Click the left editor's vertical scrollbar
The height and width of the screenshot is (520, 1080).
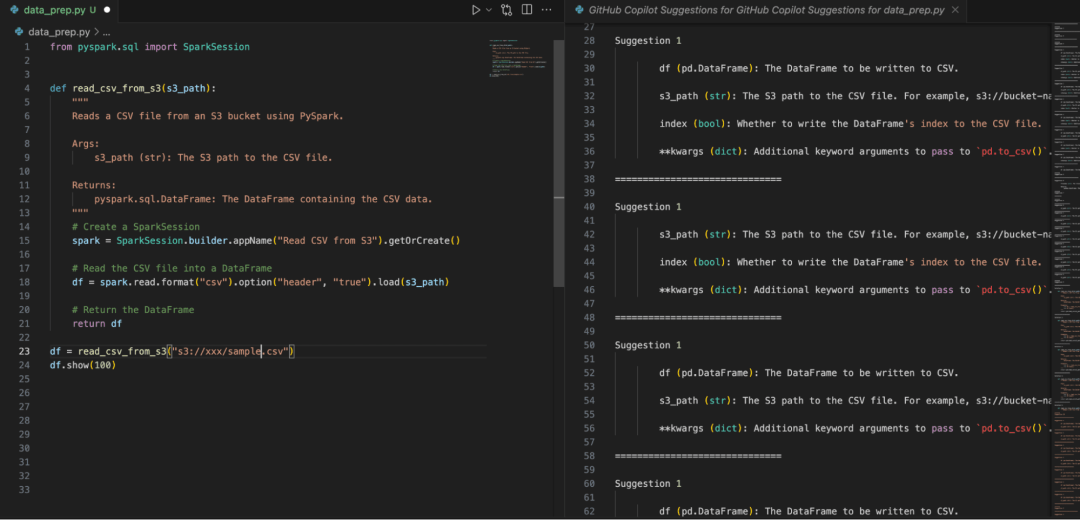point(559,163)
